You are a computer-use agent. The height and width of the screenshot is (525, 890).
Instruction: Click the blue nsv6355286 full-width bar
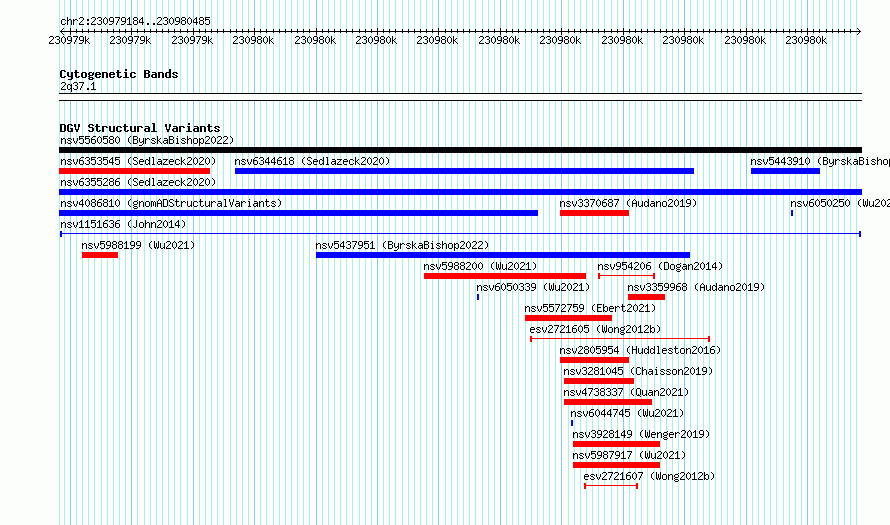(460, 192)
